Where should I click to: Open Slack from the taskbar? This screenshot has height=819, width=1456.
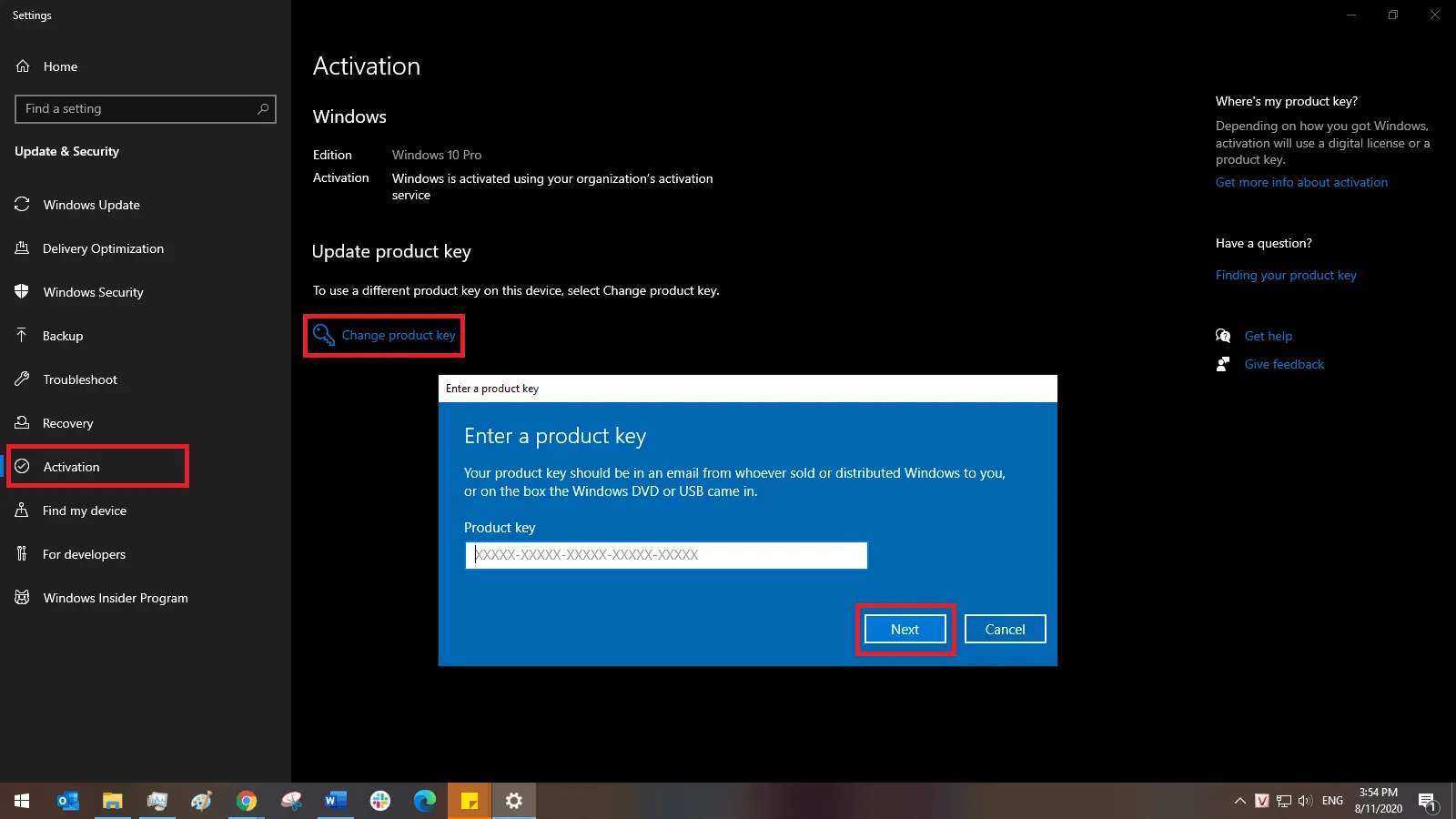click(x=380, y=801)
